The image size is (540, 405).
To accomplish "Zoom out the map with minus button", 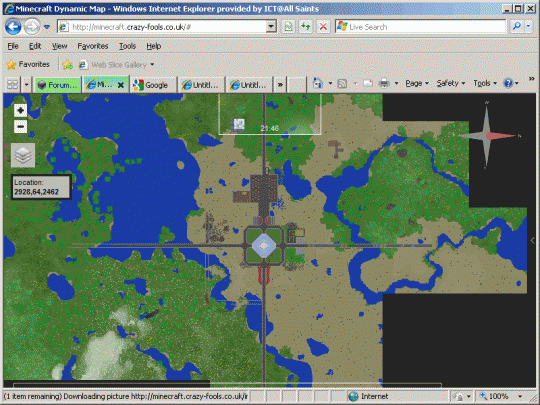I will (x=20, y=126).
